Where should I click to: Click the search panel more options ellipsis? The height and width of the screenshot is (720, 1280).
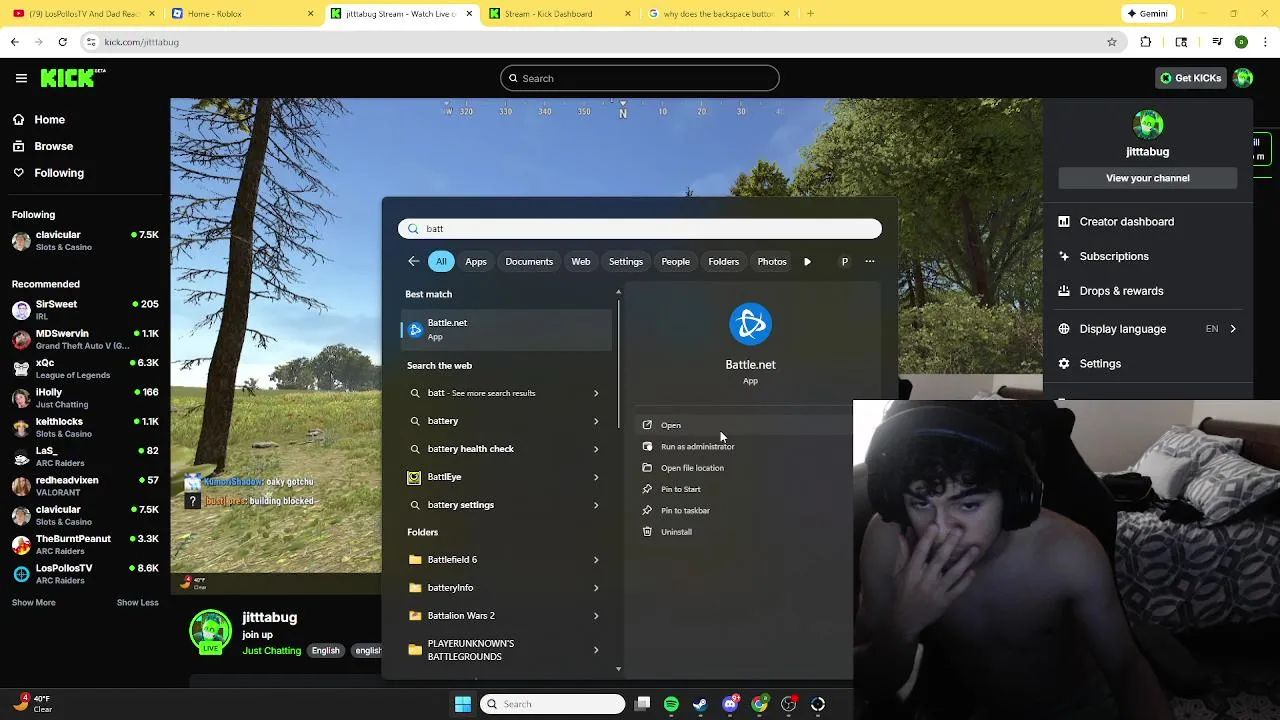click(x=870, y=261)
